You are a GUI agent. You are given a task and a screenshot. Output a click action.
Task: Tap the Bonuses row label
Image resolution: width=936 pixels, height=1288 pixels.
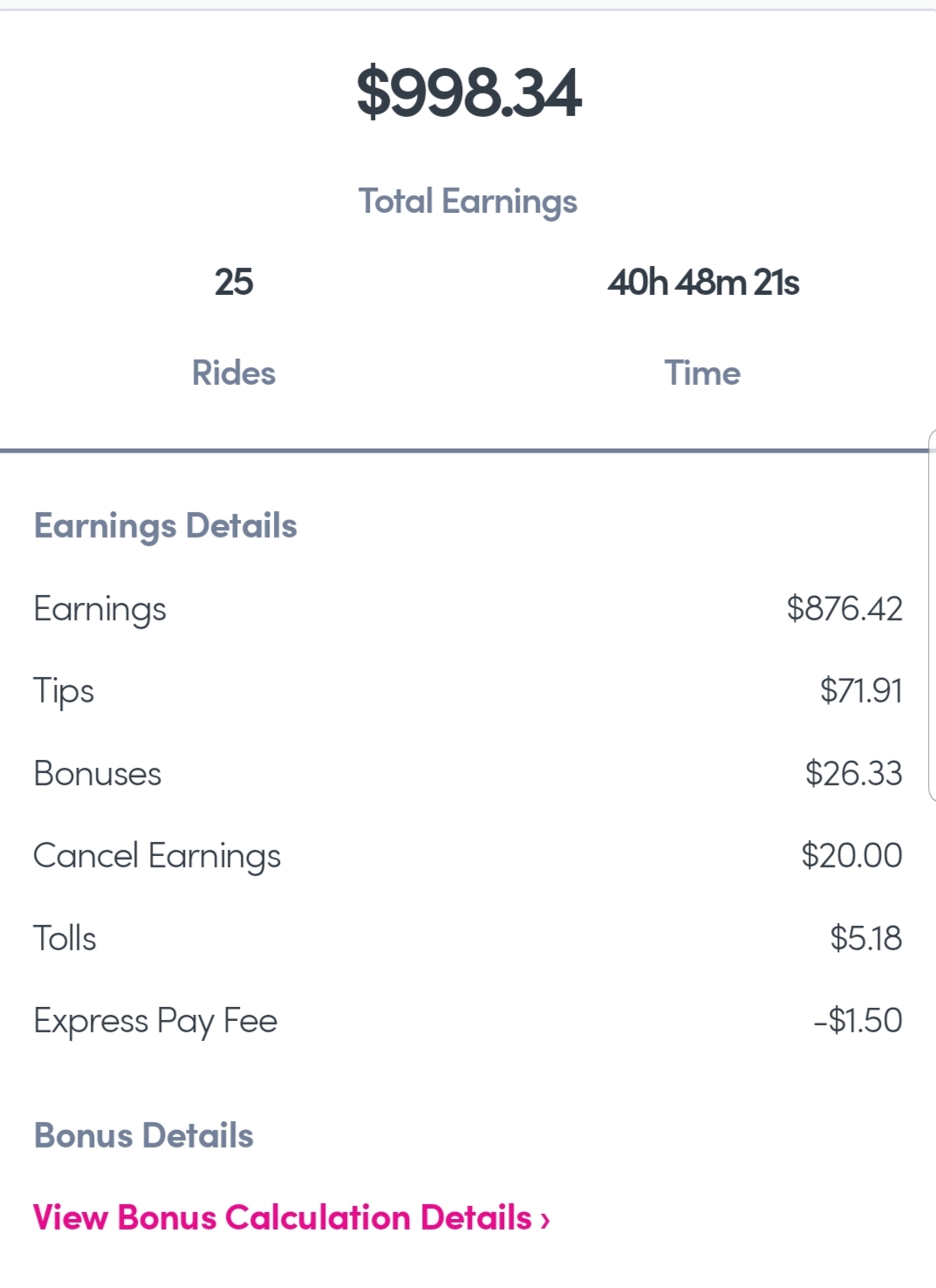coord(98,774)
